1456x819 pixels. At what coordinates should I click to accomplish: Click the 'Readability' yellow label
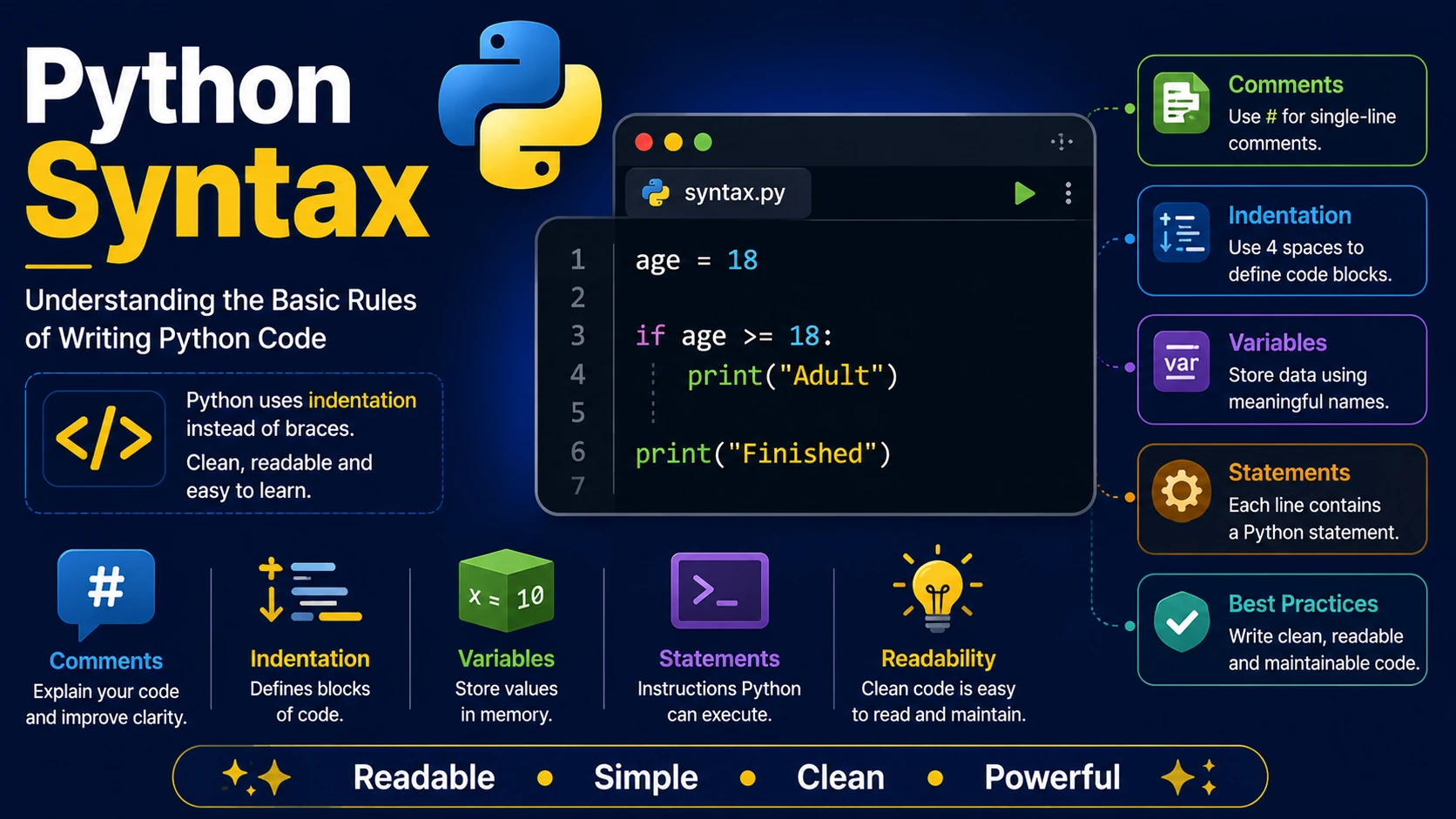click(x=938, y=659)
